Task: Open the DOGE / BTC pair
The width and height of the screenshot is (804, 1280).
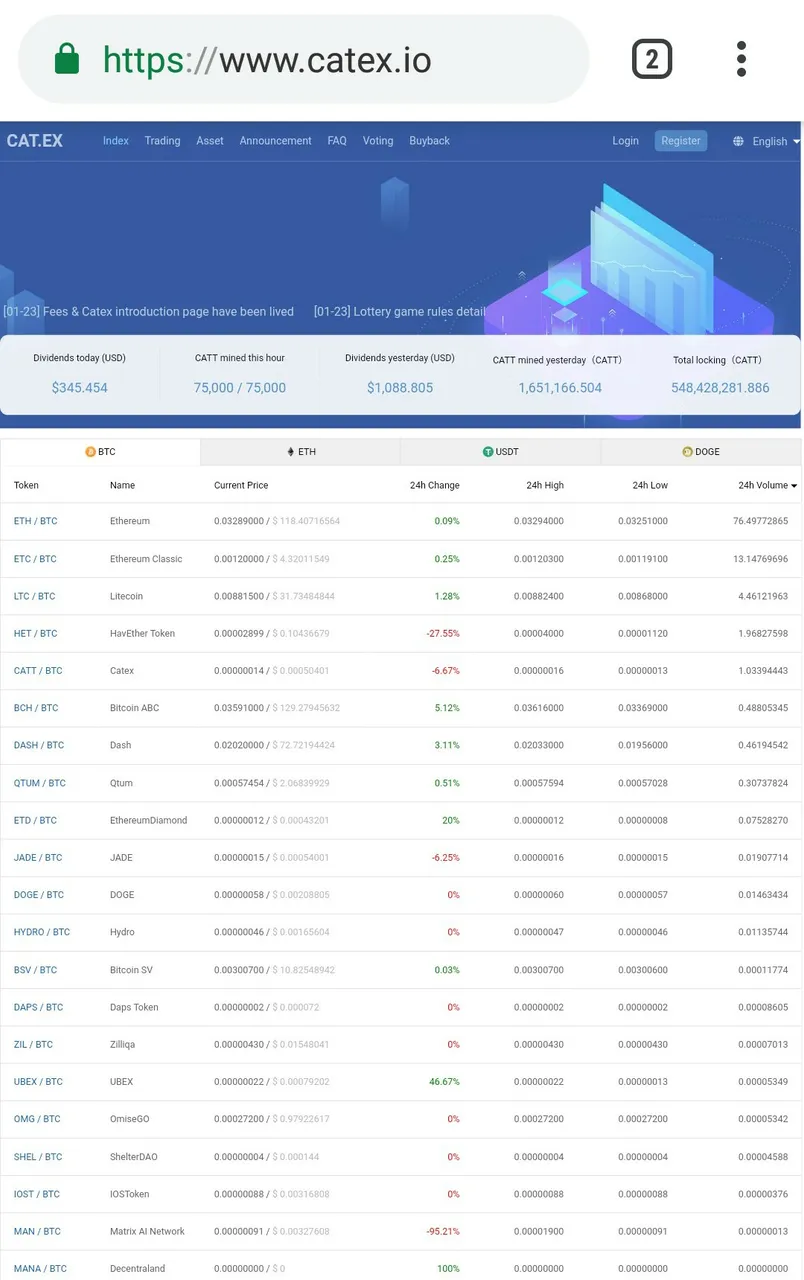Action: point(39,895)
